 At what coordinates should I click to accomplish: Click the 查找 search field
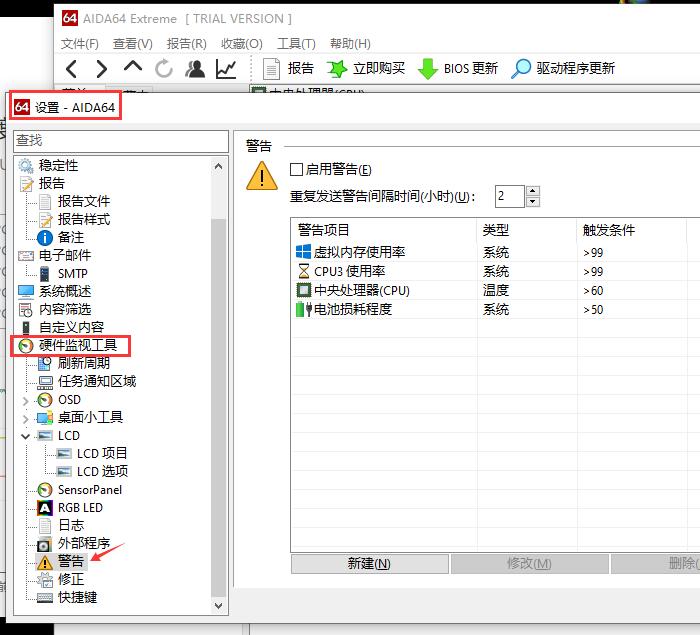tap(121, 141)
